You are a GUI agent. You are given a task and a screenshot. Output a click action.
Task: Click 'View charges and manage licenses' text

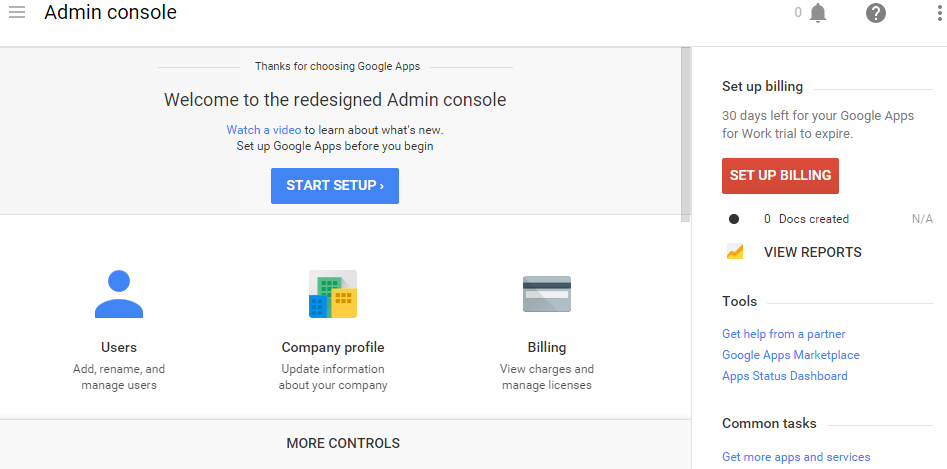[547, 377]
